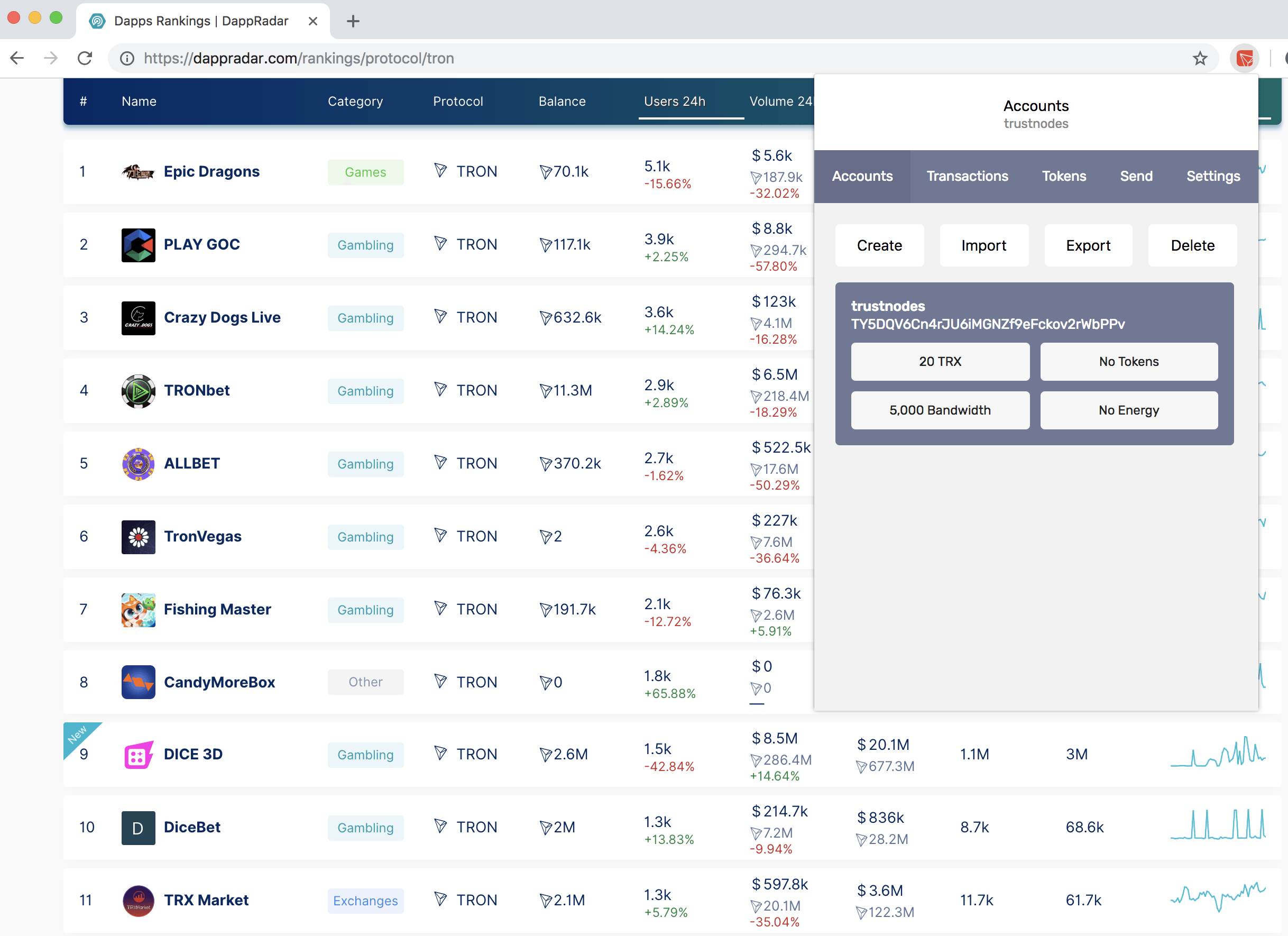1288x936 pixels.
Task: Open the wallet Settings tab
Action: (1212, 176)
